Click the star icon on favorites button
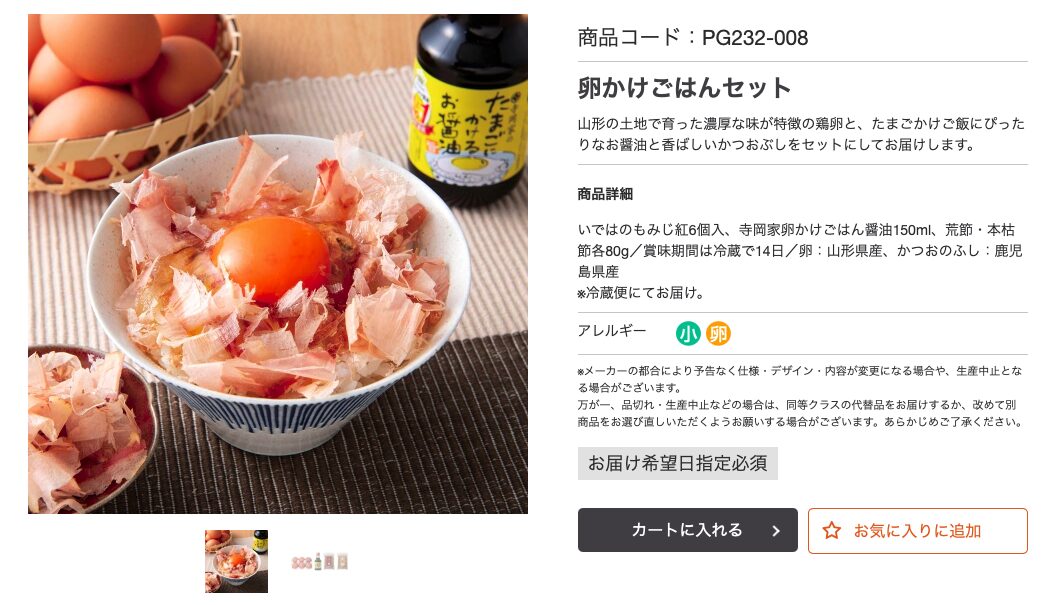 pyautogui.click(x=832, y=531)
